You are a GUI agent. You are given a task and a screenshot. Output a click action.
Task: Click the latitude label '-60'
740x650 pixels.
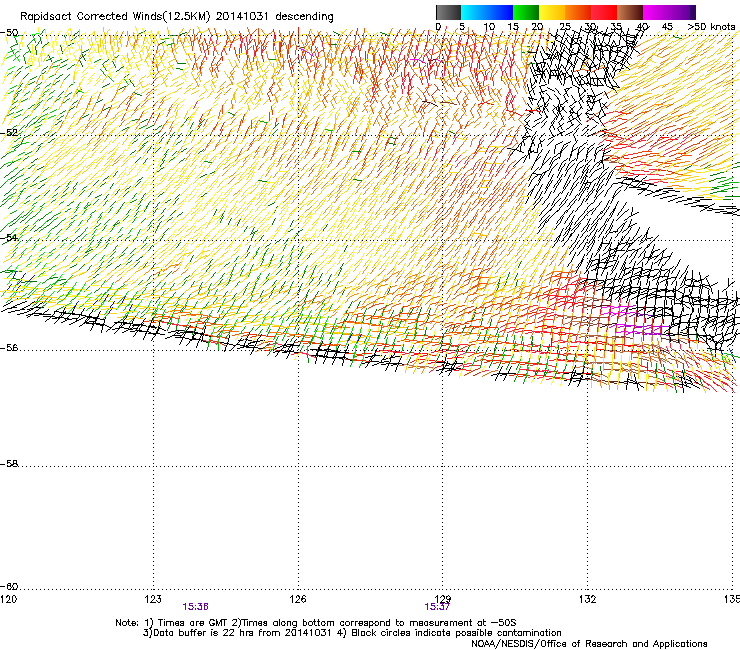[9, 587]
